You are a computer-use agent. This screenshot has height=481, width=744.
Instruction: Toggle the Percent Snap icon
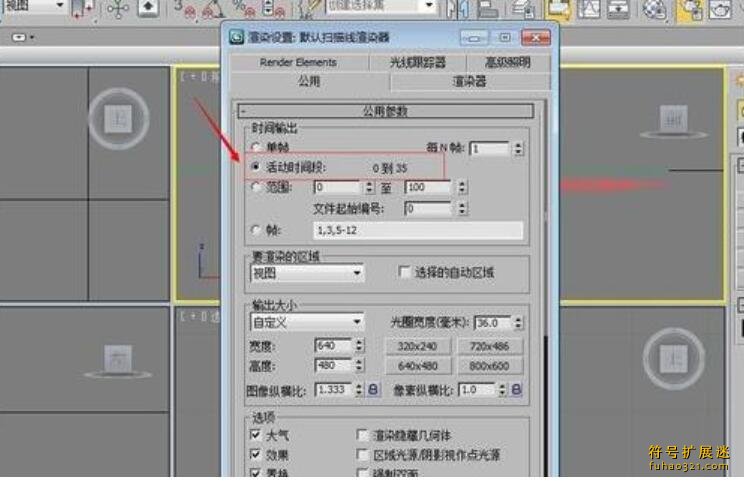(x=243, y=9)
